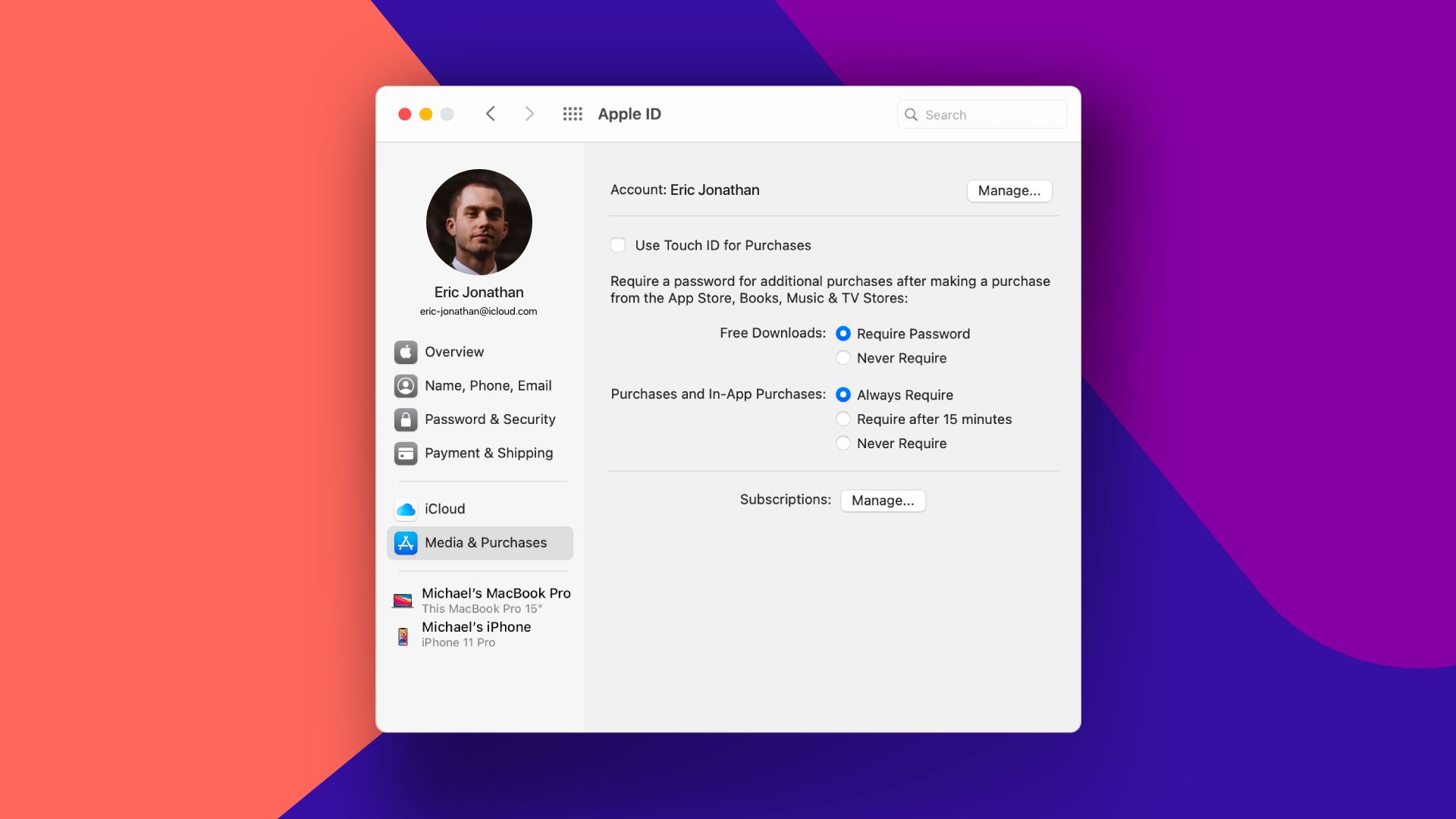Click the Media & Purchases icon
Screen dimensions: 1456x819
coord(405,541)
